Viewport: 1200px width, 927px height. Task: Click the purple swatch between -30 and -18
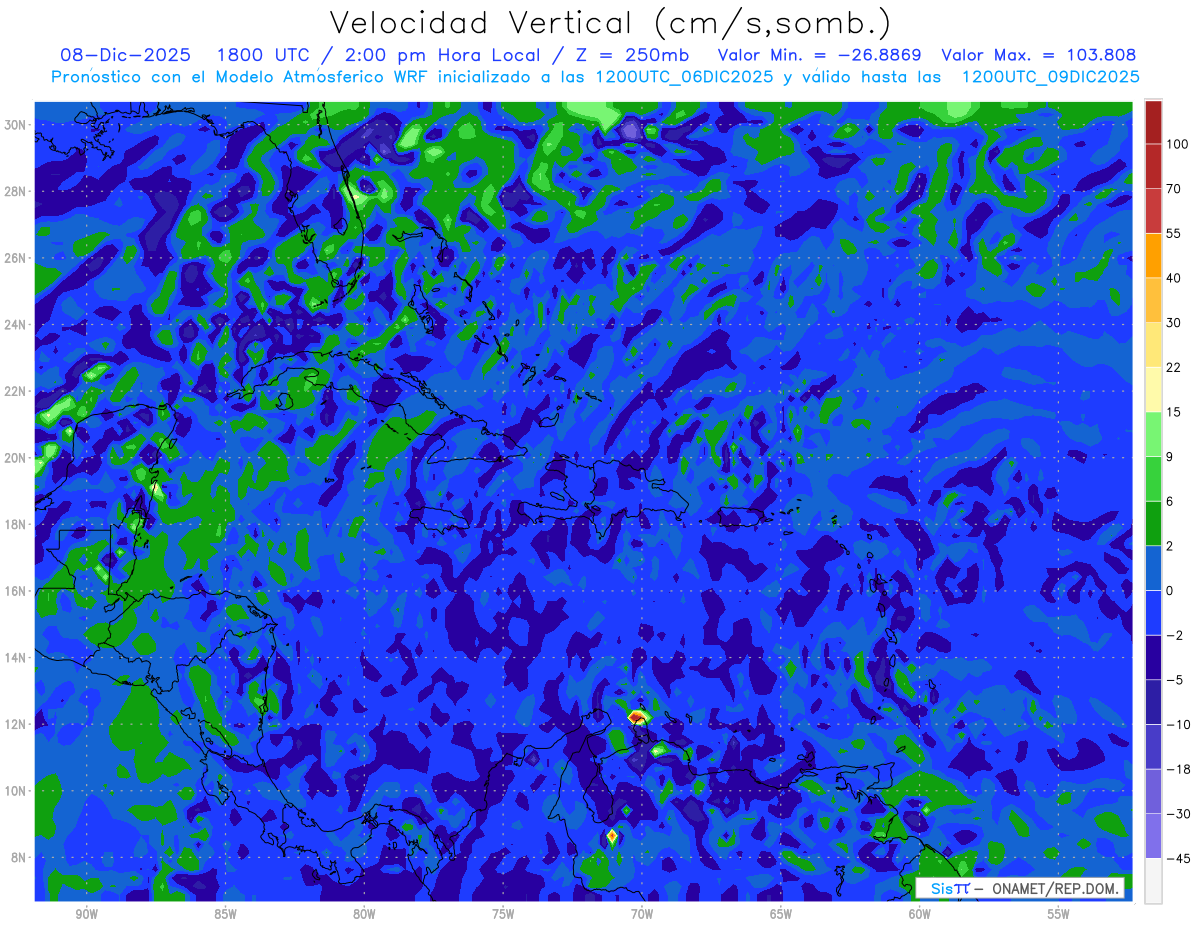point(1153,791)
